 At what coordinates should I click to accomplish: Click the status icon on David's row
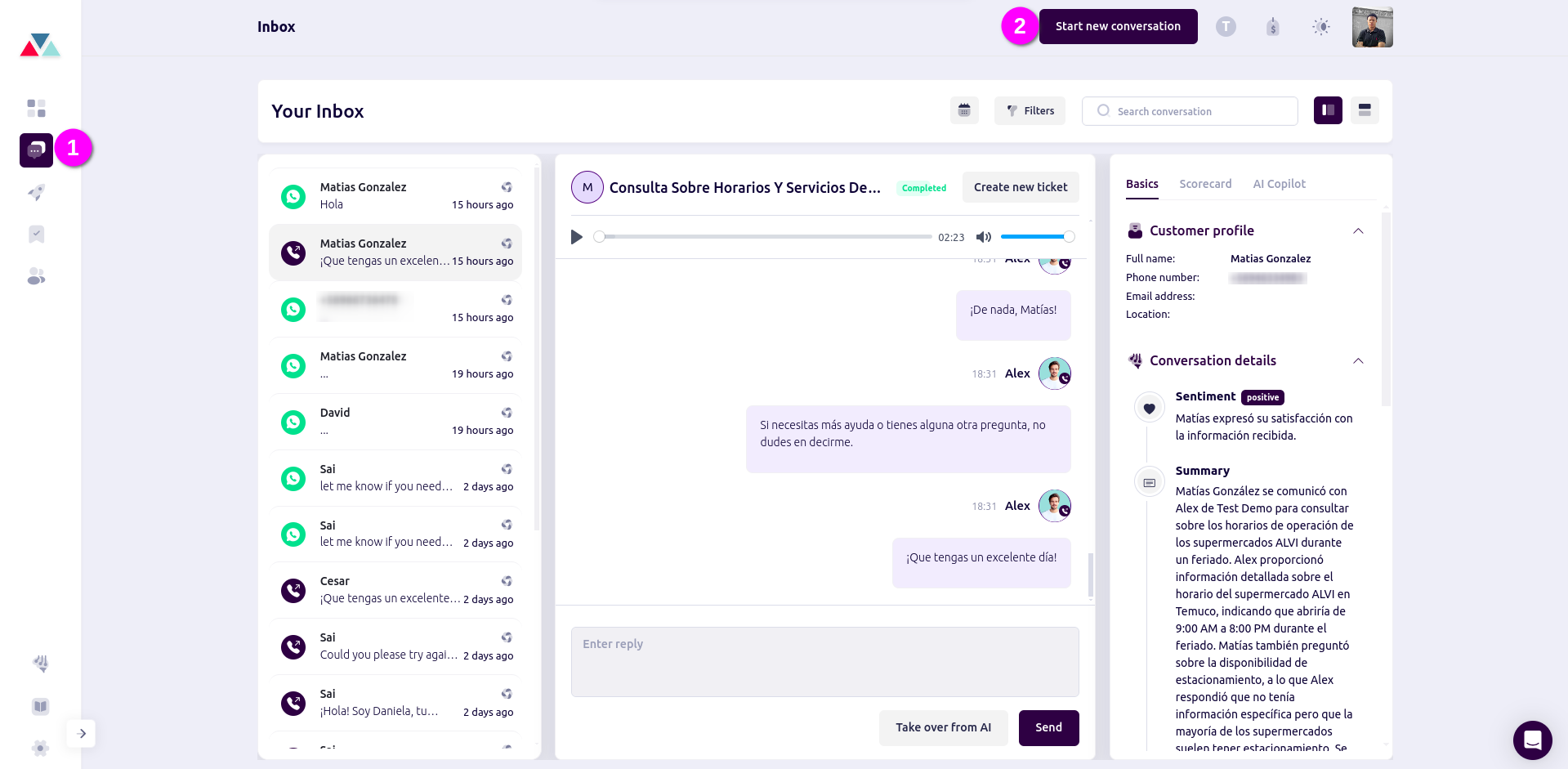click(507, 413)
